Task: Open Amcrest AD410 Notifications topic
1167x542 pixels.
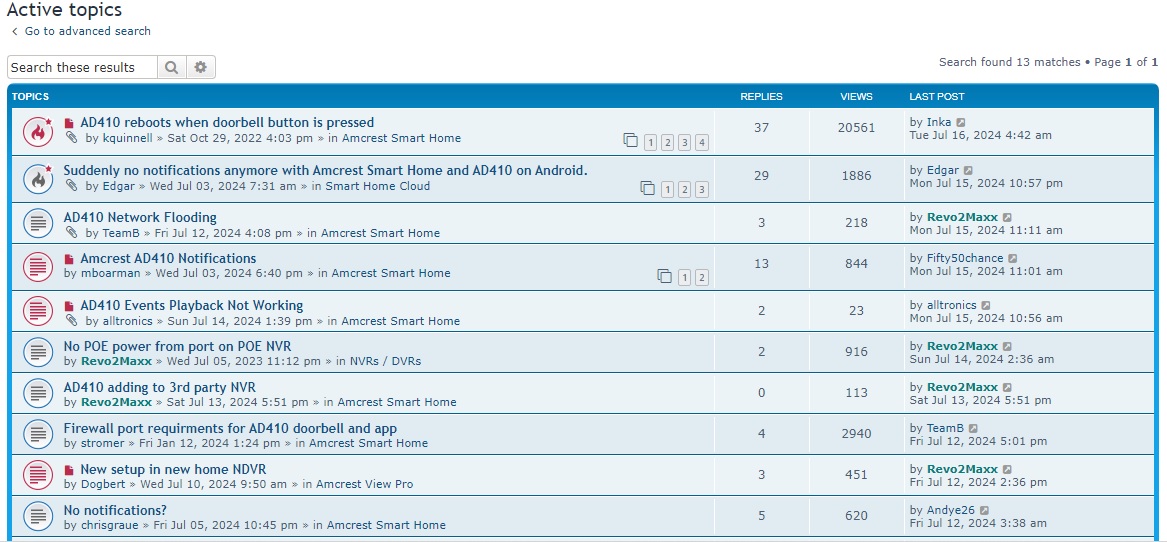Action: click(168, 258)
